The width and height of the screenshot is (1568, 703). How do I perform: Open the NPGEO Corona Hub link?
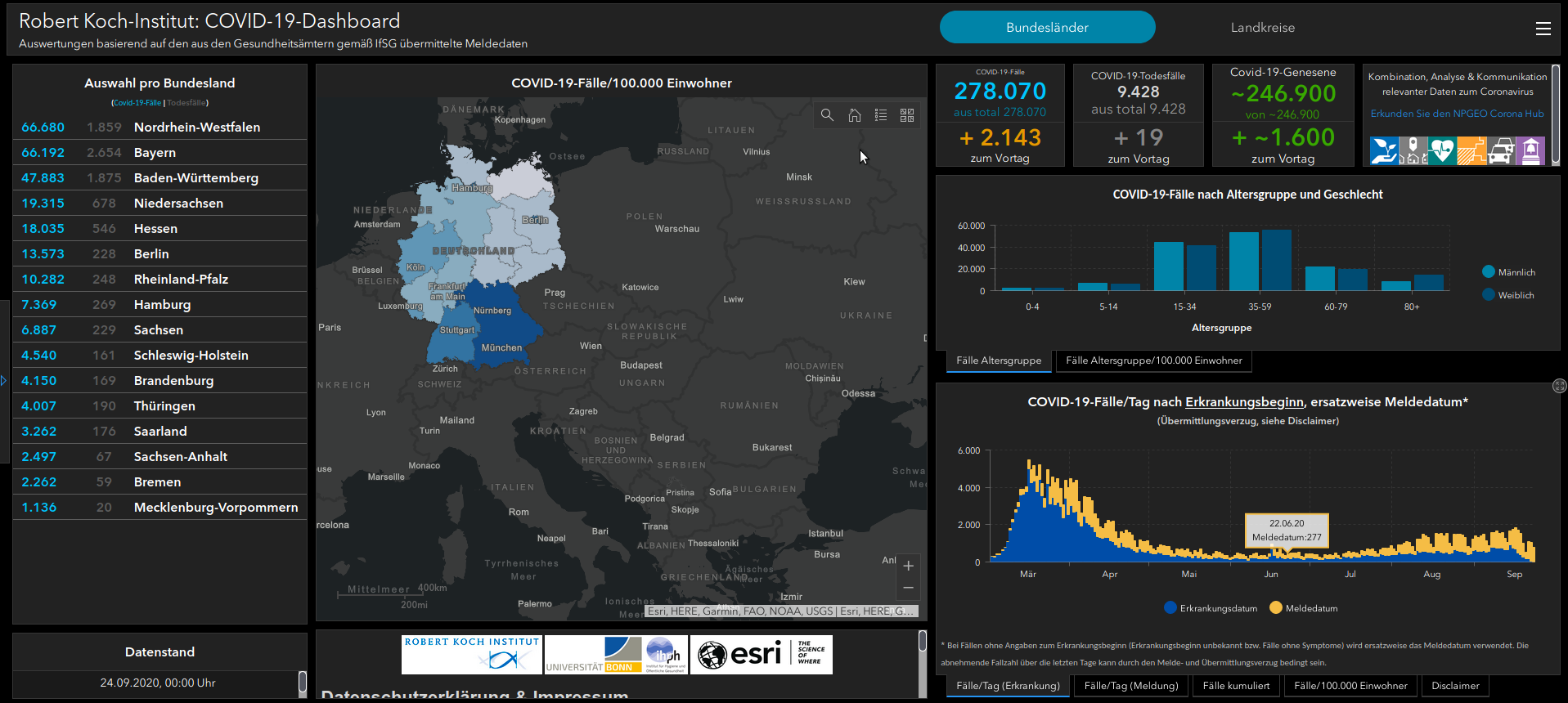tap(1457, 114)
